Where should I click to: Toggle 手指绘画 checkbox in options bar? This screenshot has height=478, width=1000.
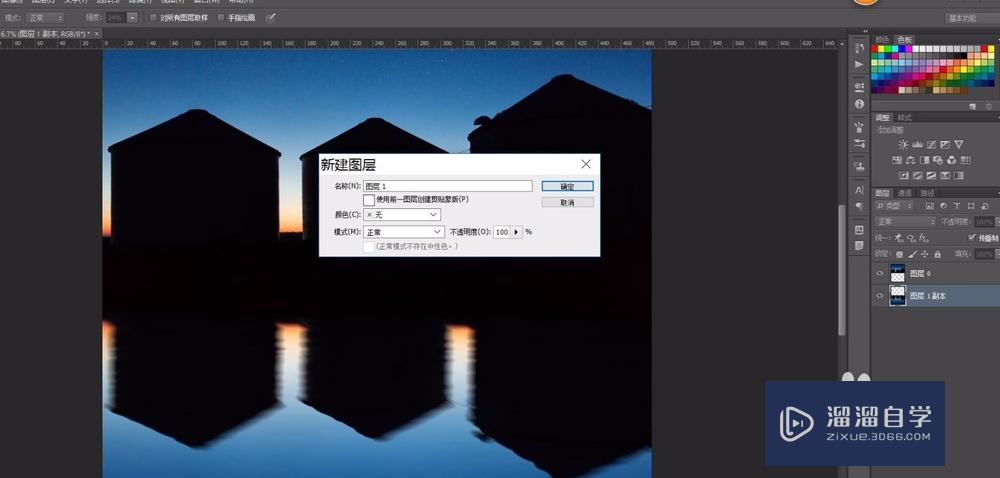coord(221,17)
